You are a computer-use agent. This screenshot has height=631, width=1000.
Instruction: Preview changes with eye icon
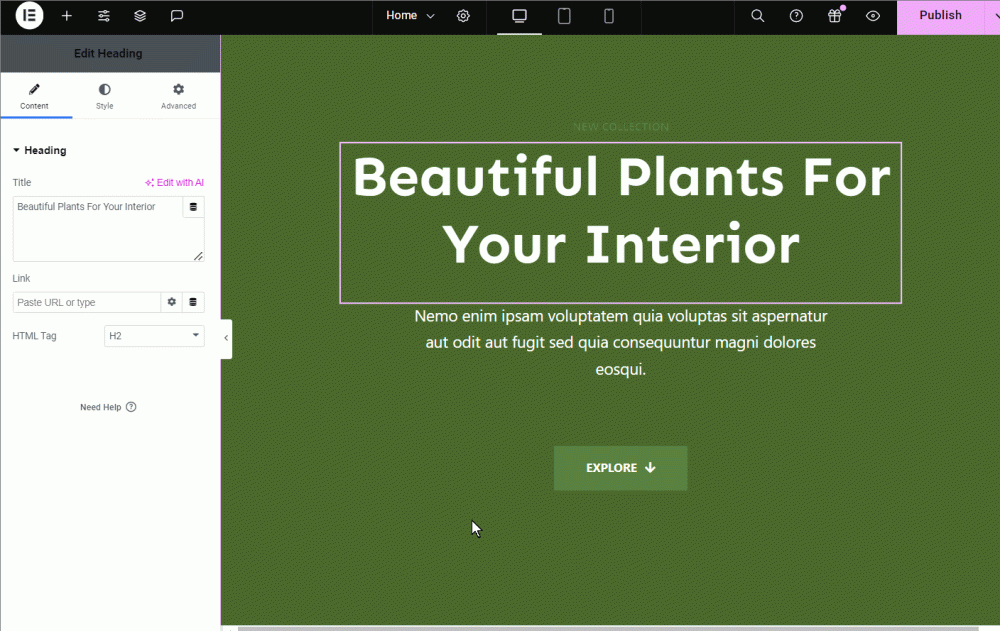coord(872,16)
